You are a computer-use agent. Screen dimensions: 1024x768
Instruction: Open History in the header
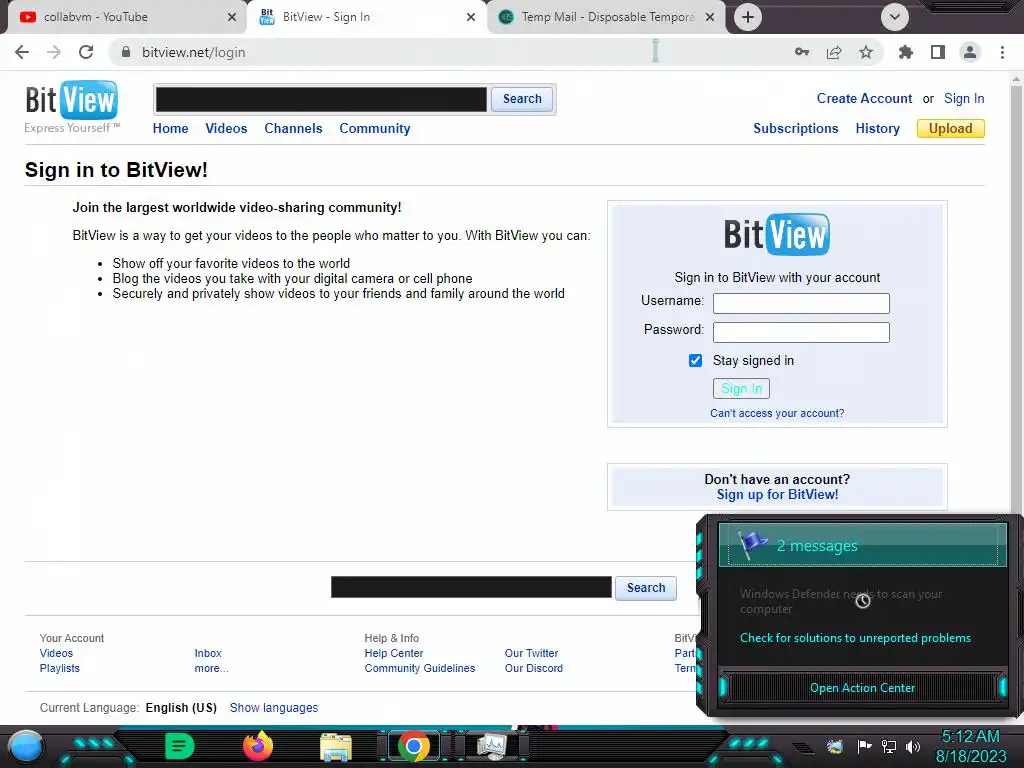[x=878, y=129]
